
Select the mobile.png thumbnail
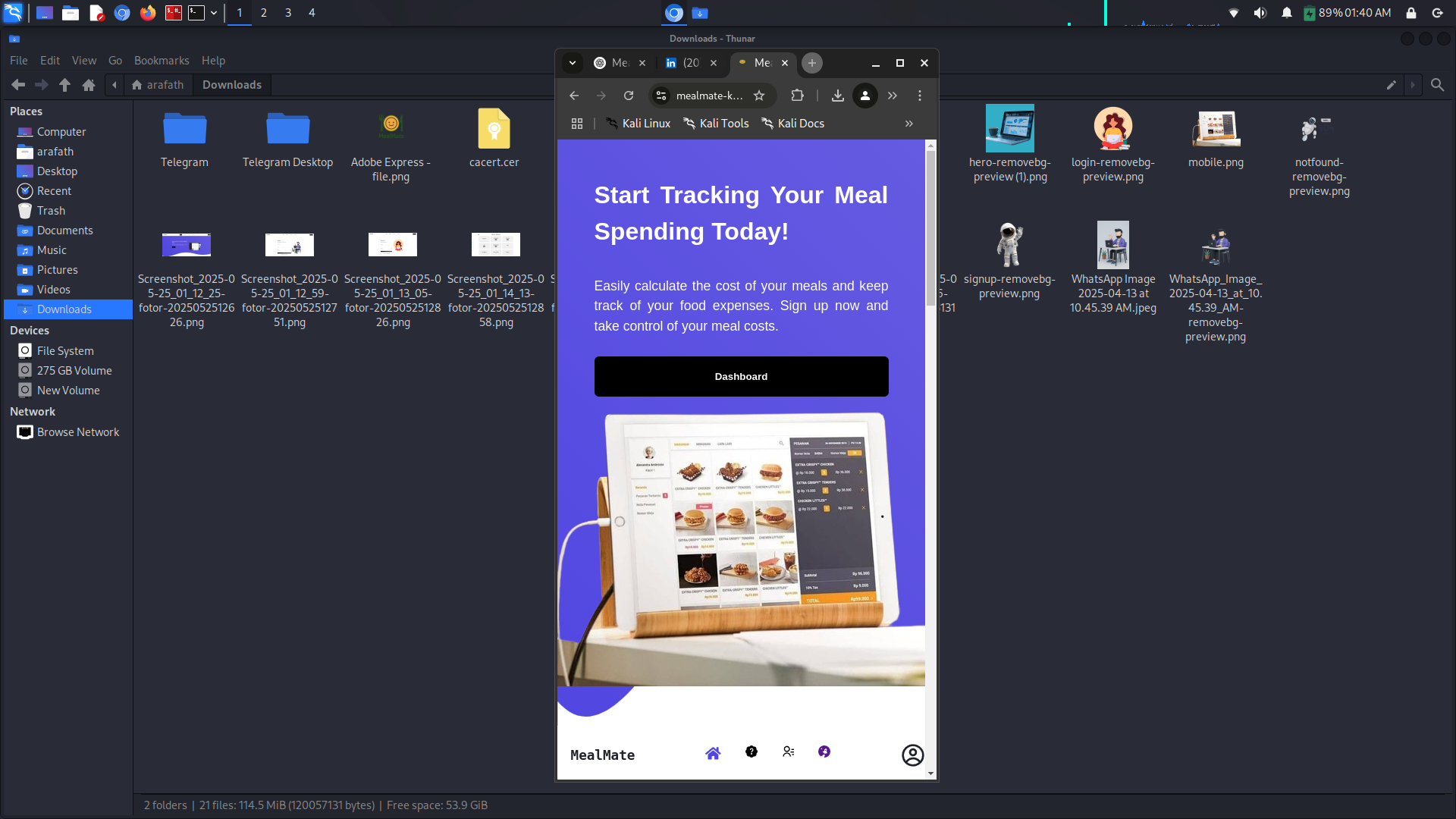coord(1216,129)
